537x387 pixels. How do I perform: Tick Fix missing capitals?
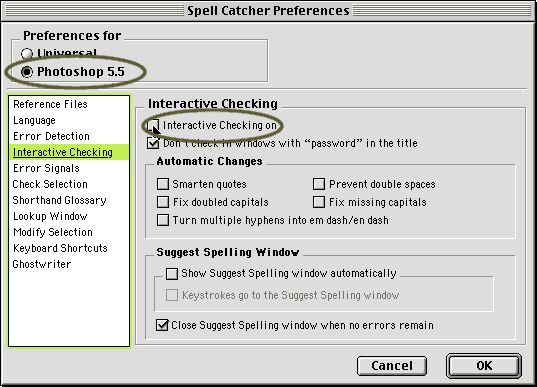[319, 202]
